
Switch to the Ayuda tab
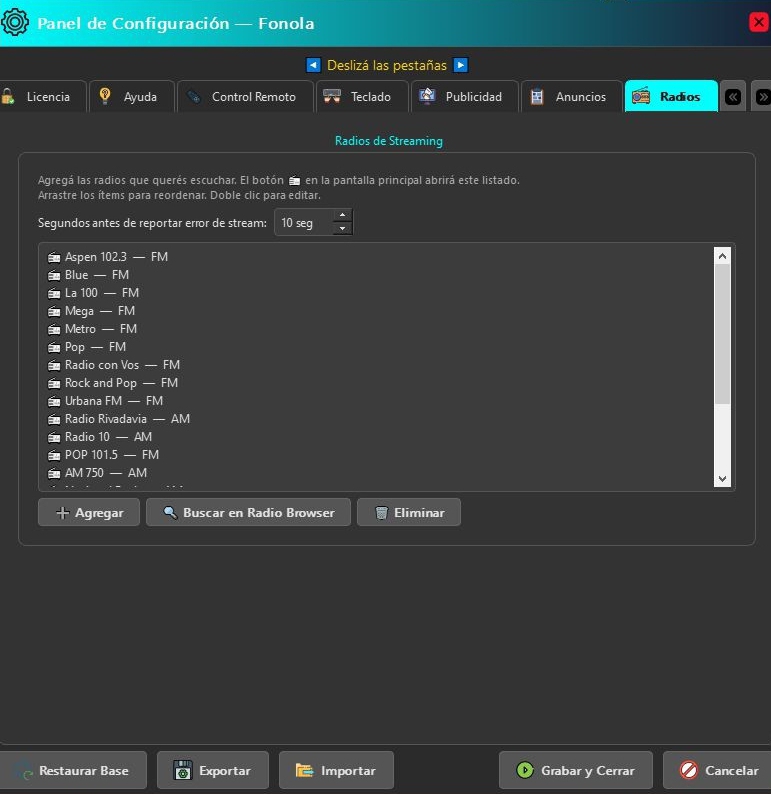(x=132, y=96)
